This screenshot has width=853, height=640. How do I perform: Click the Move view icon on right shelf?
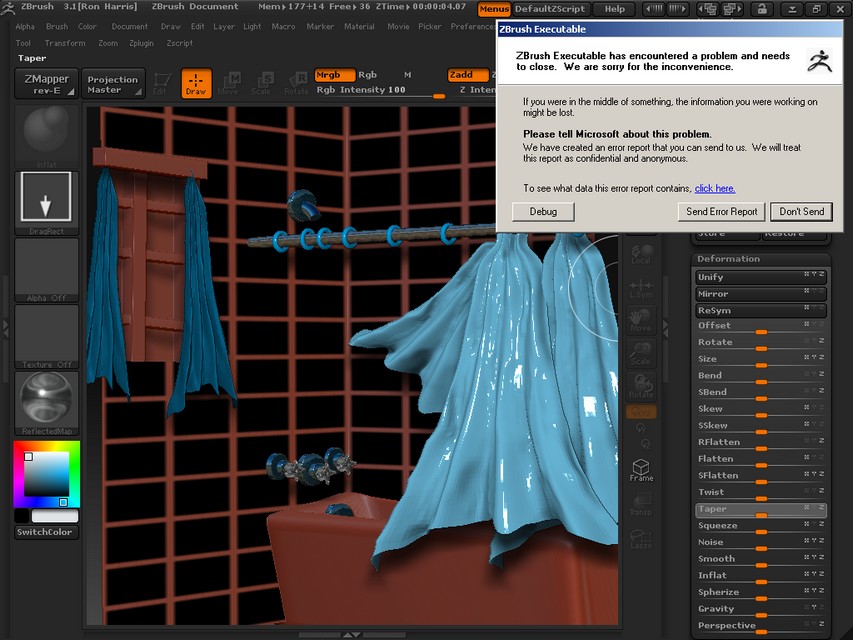pos(641,322)
